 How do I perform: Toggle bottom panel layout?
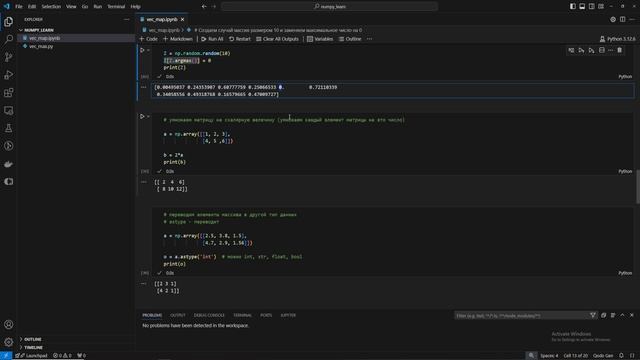tap(582, 7)
